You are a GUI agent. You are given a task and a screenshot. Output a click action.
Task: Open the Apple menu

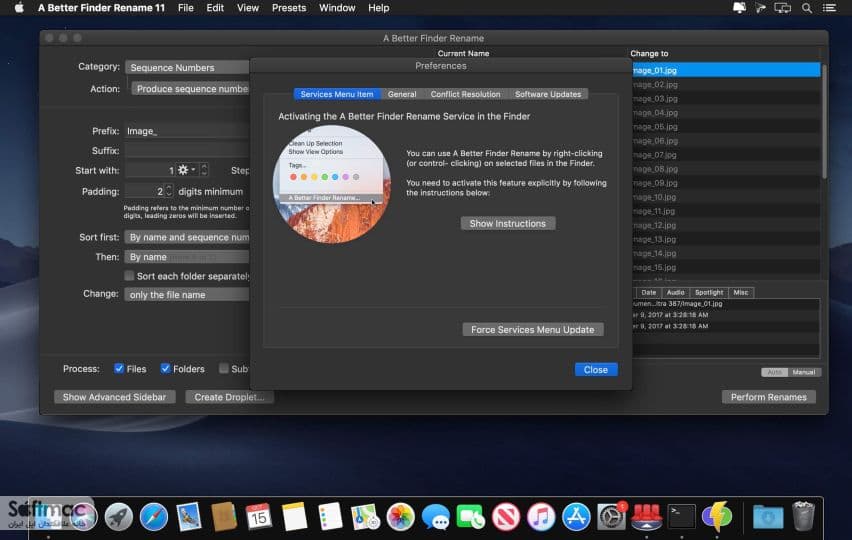click(x=19, y=8)
